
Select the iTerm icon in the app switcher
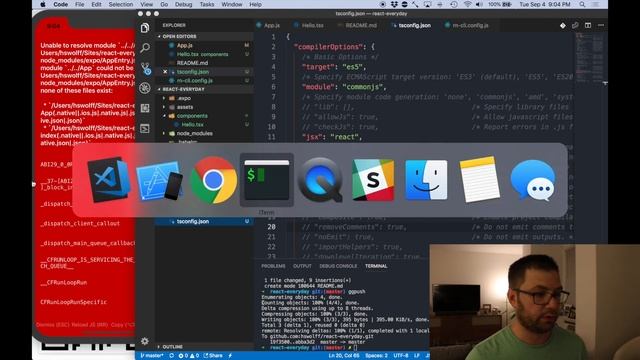click(x=267, y=180)
